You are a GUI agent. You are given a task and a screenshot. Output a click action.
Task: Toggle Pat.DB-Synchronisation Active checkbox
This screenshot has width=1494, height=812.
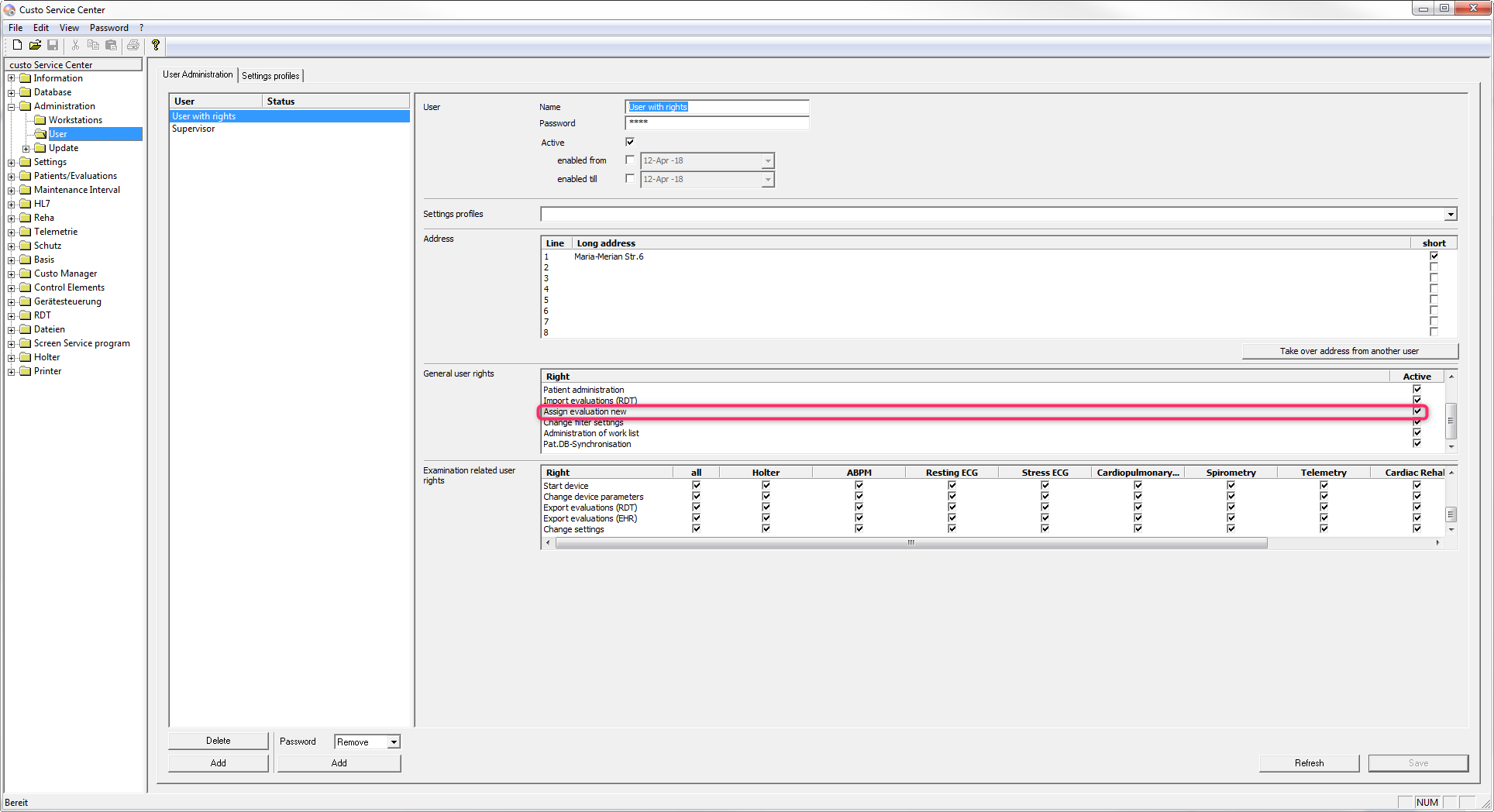click(1417, 444)
